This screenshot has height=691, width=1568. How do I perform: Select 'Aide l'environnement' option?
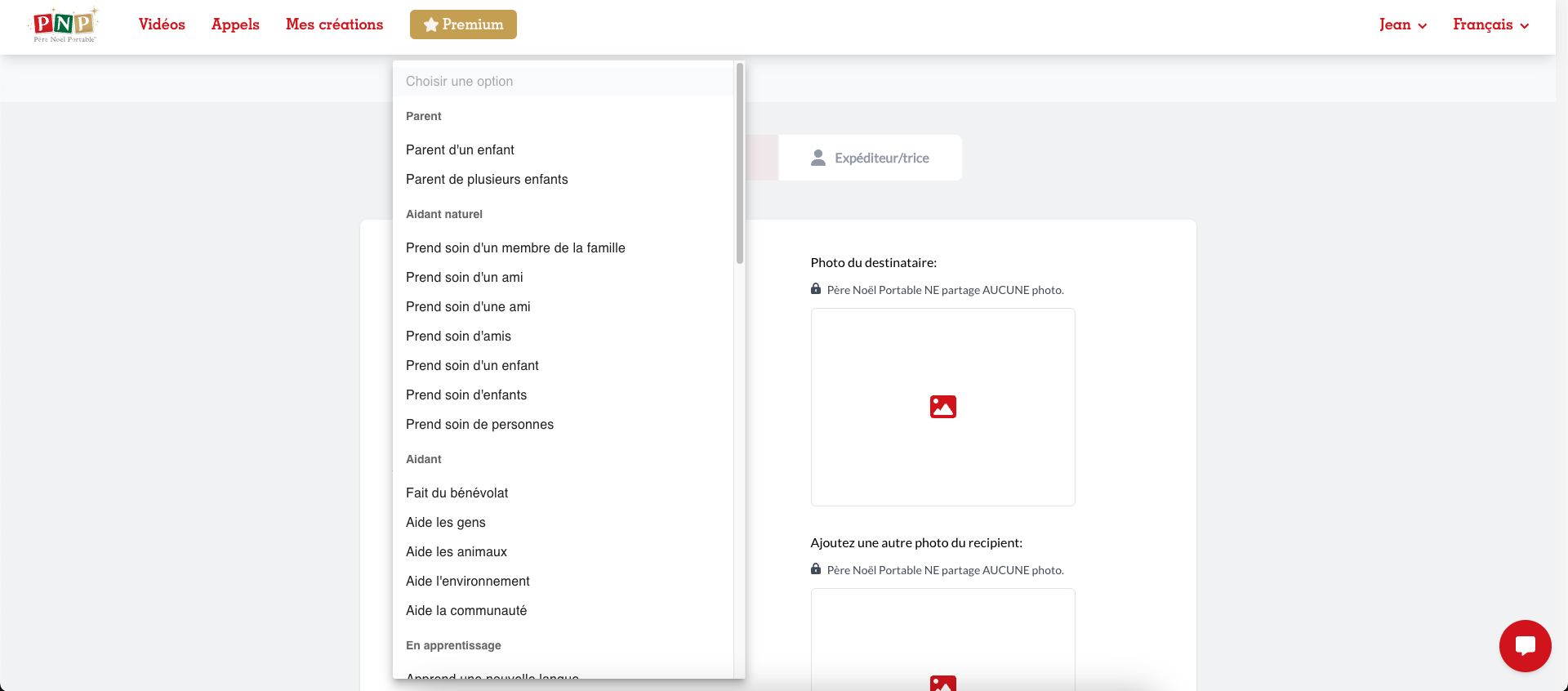[563, 581]
